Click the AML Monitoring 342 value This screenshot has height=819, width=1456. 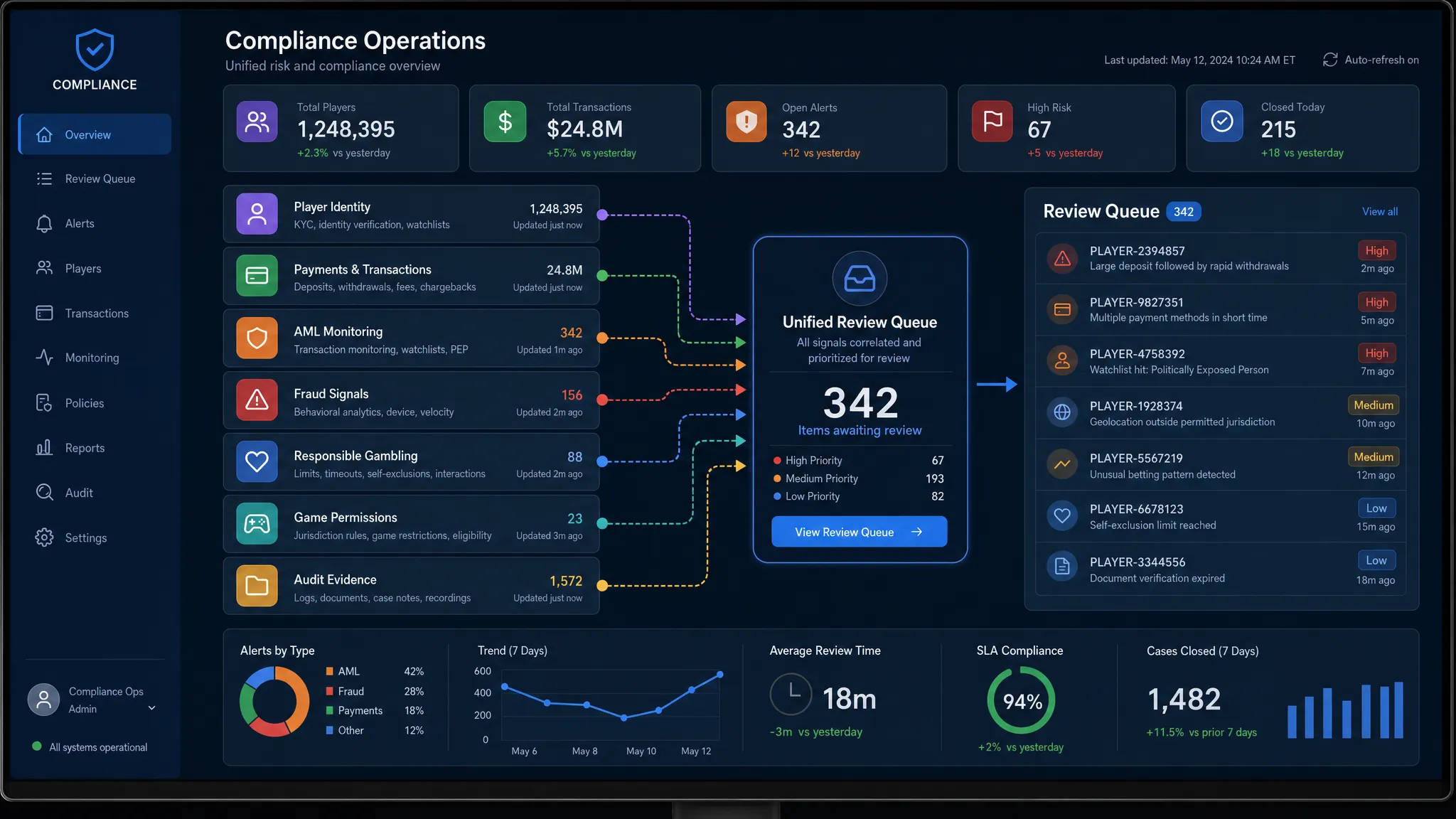(x=571, y=333)
